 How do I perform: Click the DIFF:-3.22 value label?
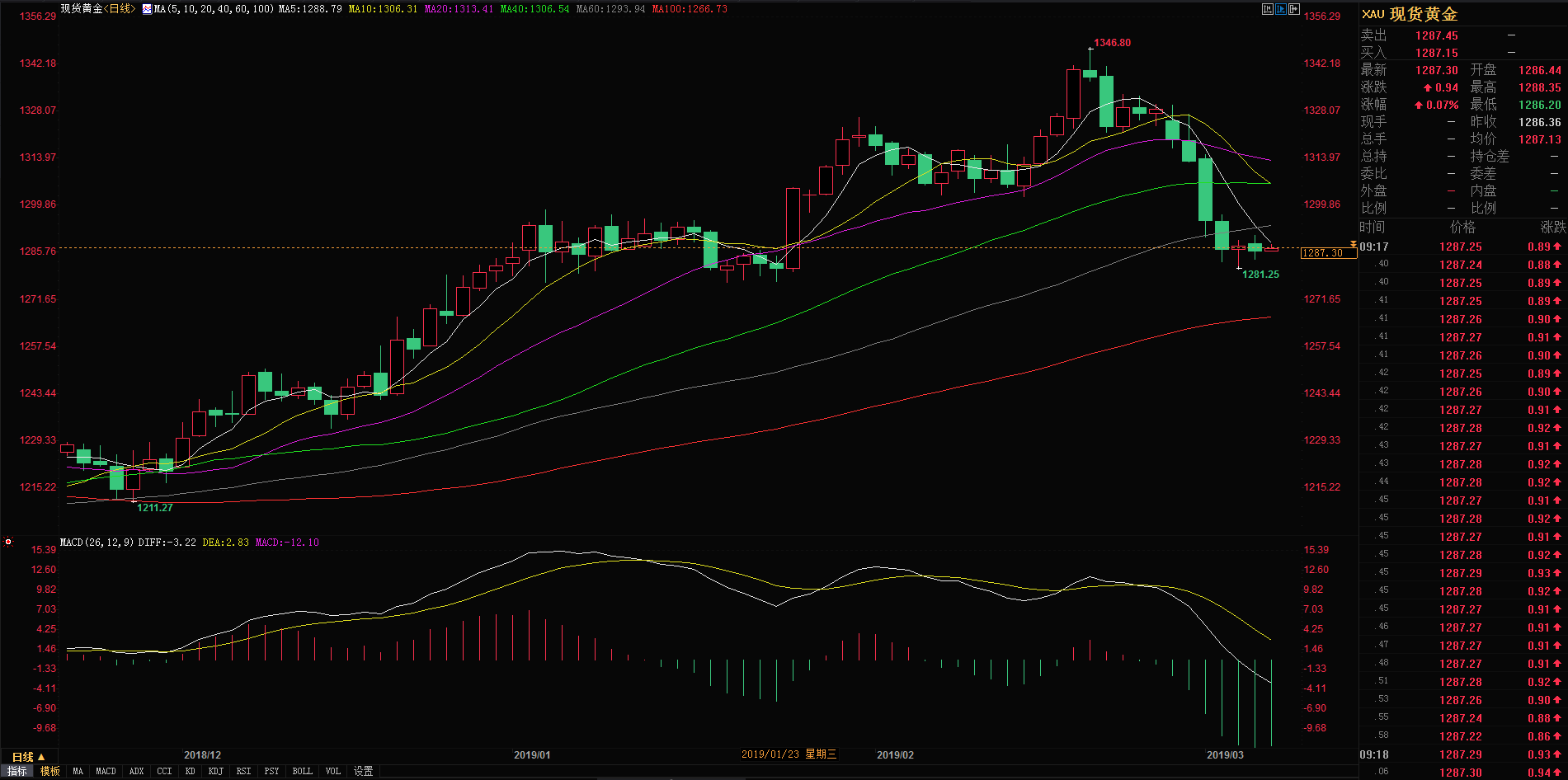pyautogui.click(x=167, y=543)
